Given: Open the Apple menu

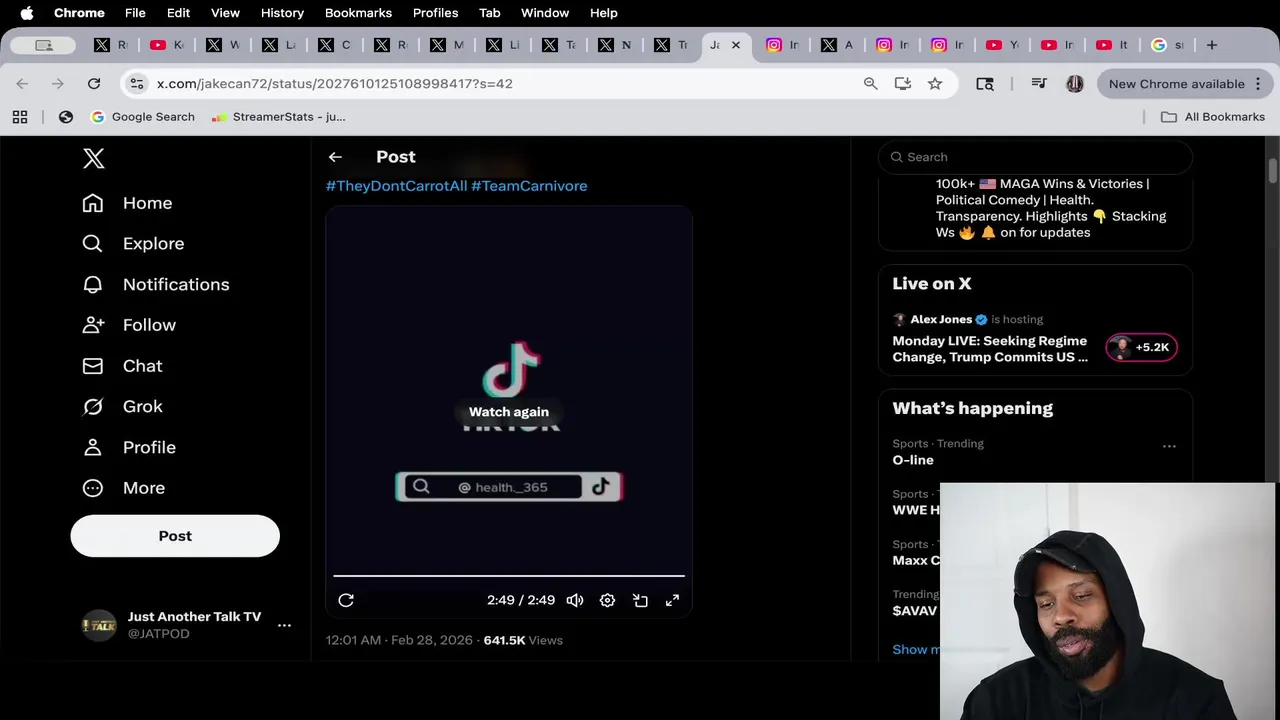Looking at the screenshot, I should coord(27,13).
